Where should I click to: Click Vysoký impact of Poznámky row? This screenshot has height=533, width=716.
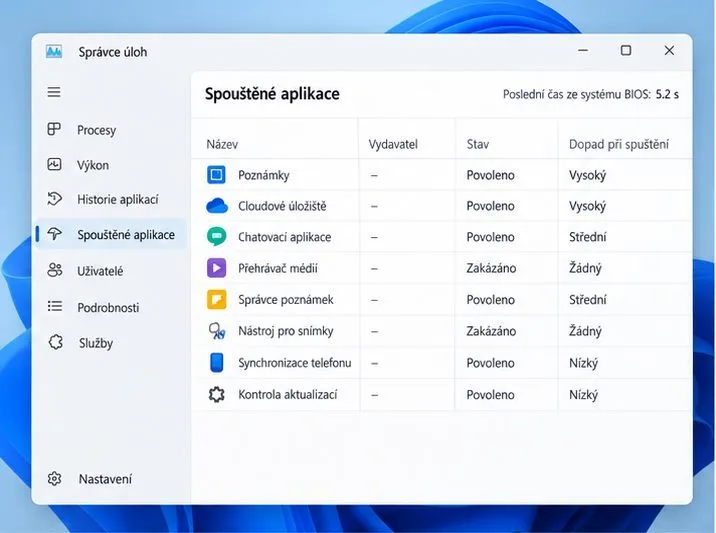tap(587, 175)
